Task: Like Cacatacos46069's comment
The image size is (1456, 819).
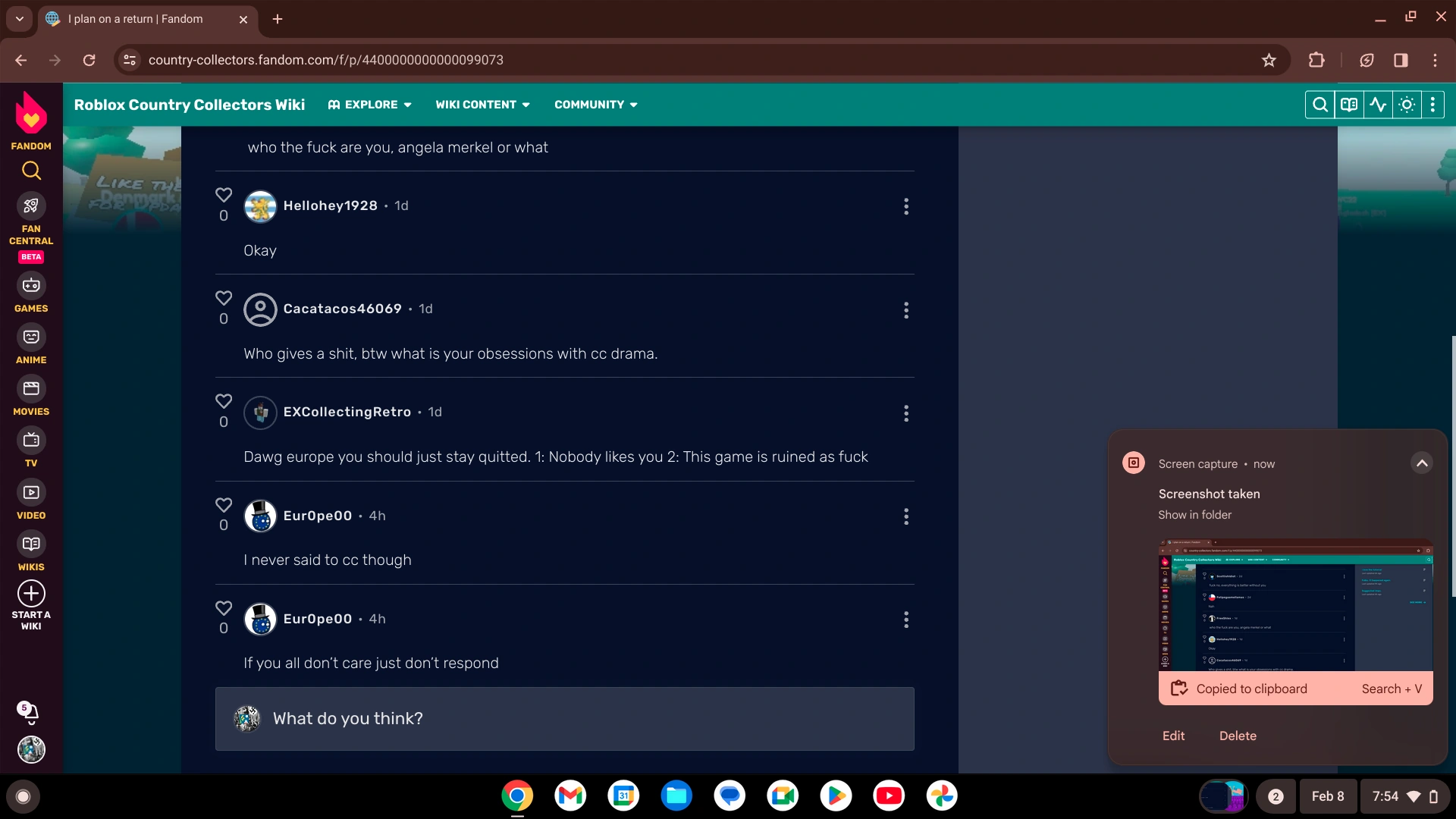Action: pyautogui.click(x=224, y=298)
